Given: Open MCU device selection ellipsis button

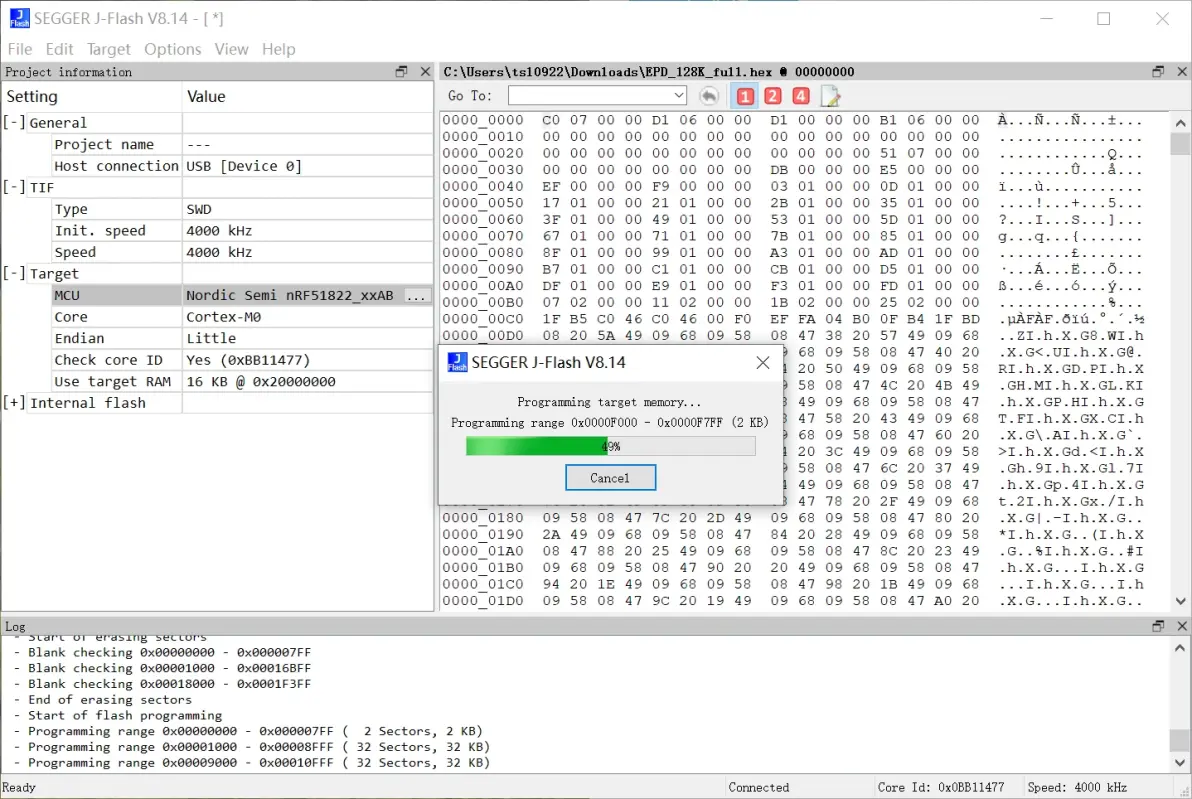Looking at the screenshot, I should coord(416,295).
